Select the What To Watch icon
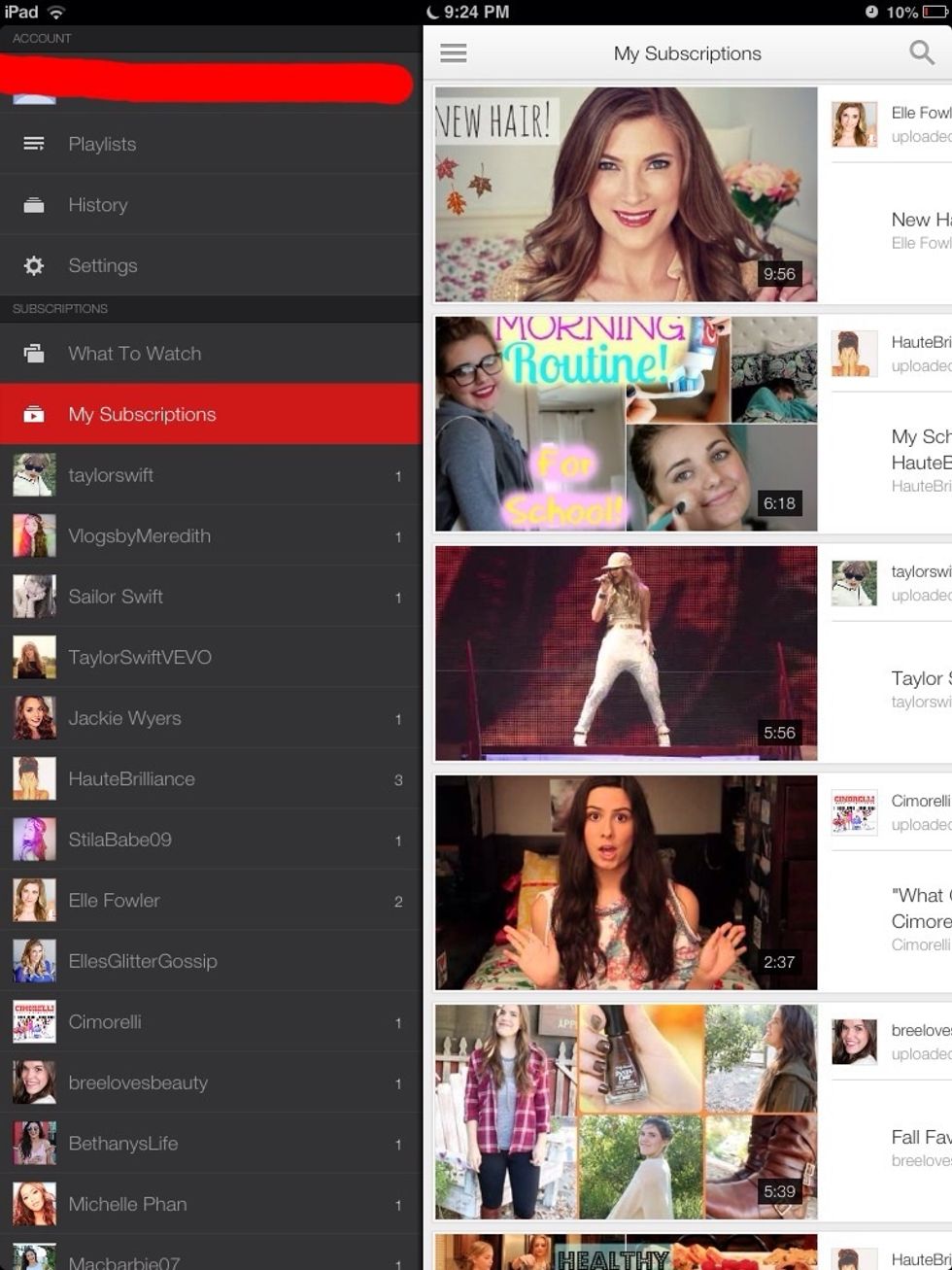The width and height of the screenshot is (952, 1270). point(34,353)
